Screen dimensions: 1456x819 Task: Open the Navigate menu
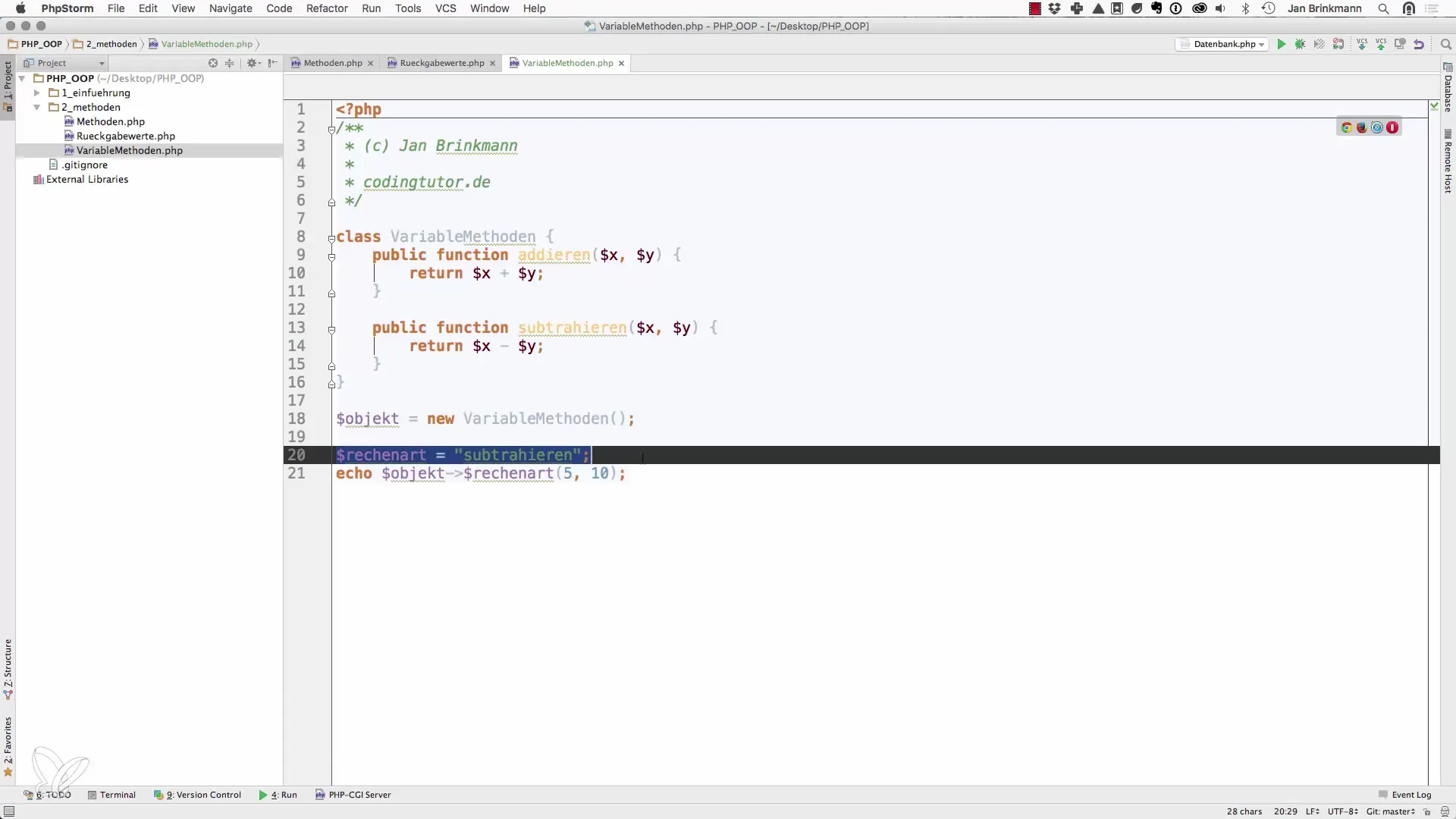click(x=231, y=8)
